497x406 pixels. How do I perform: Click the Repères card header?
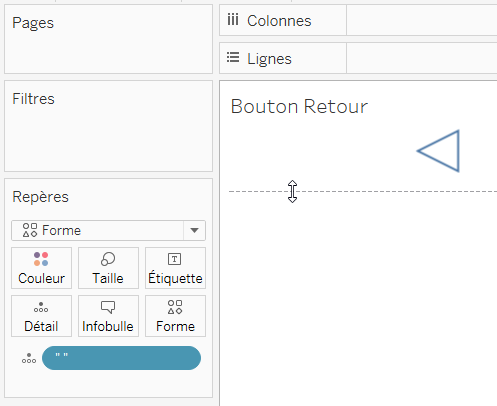pyautogui.click(x=40, y=197)
